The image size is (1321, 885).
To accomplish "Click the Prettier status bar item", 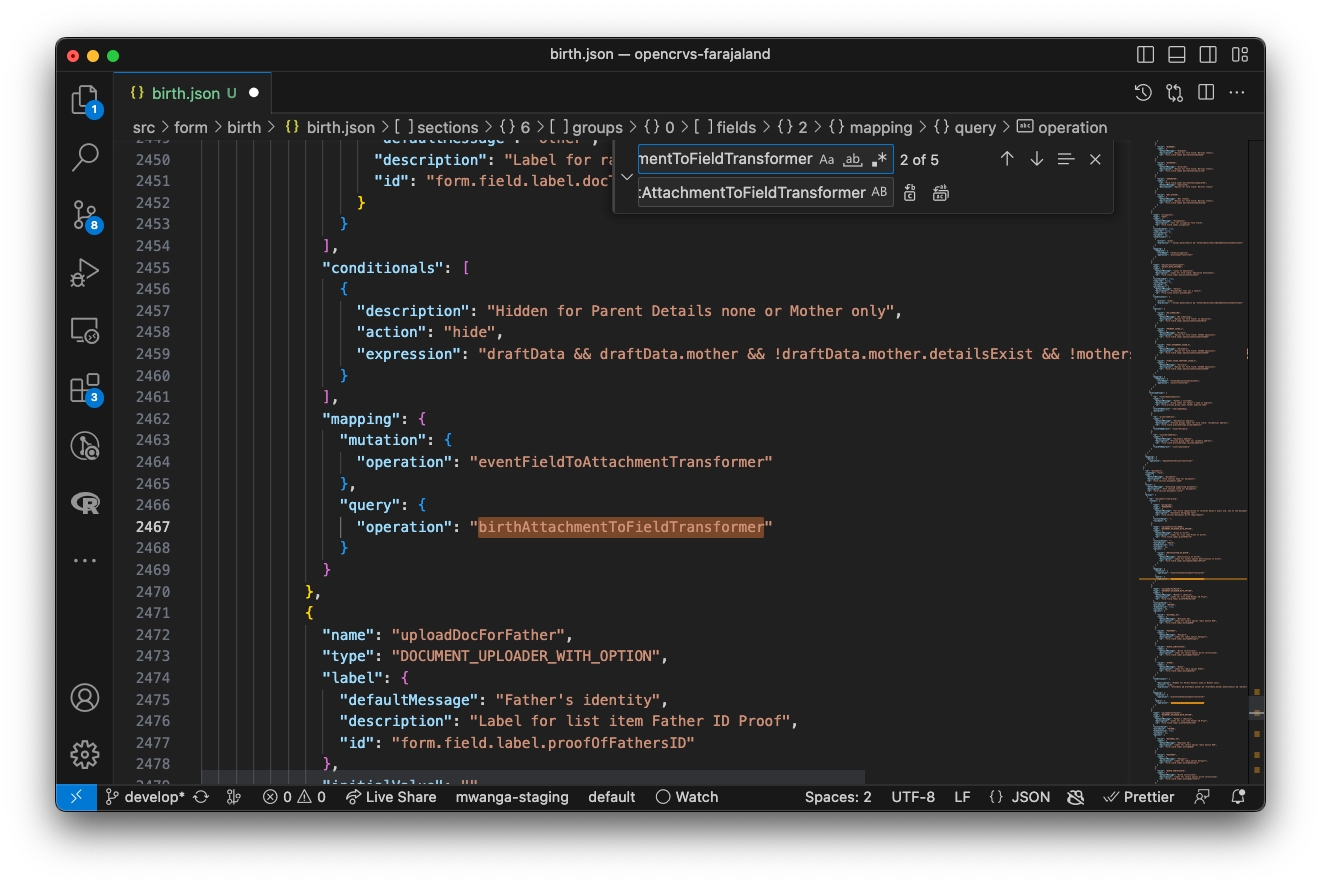I will 1138,797.
